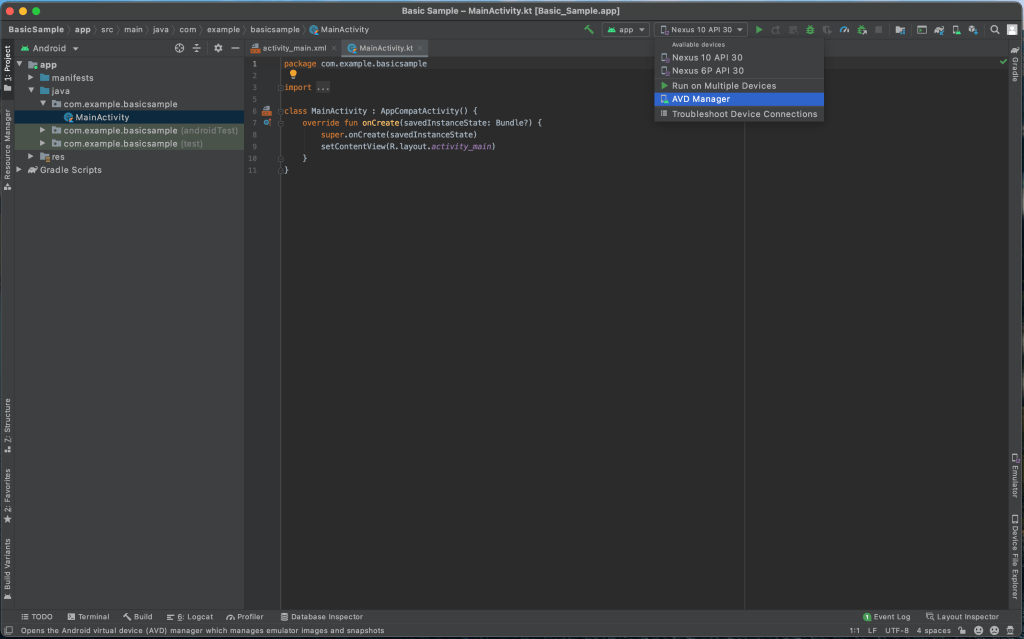Viewport: 1024px width, 639px height.
Task: Start debugging with the green Debug bug icon
Action: tap(810, 30)
